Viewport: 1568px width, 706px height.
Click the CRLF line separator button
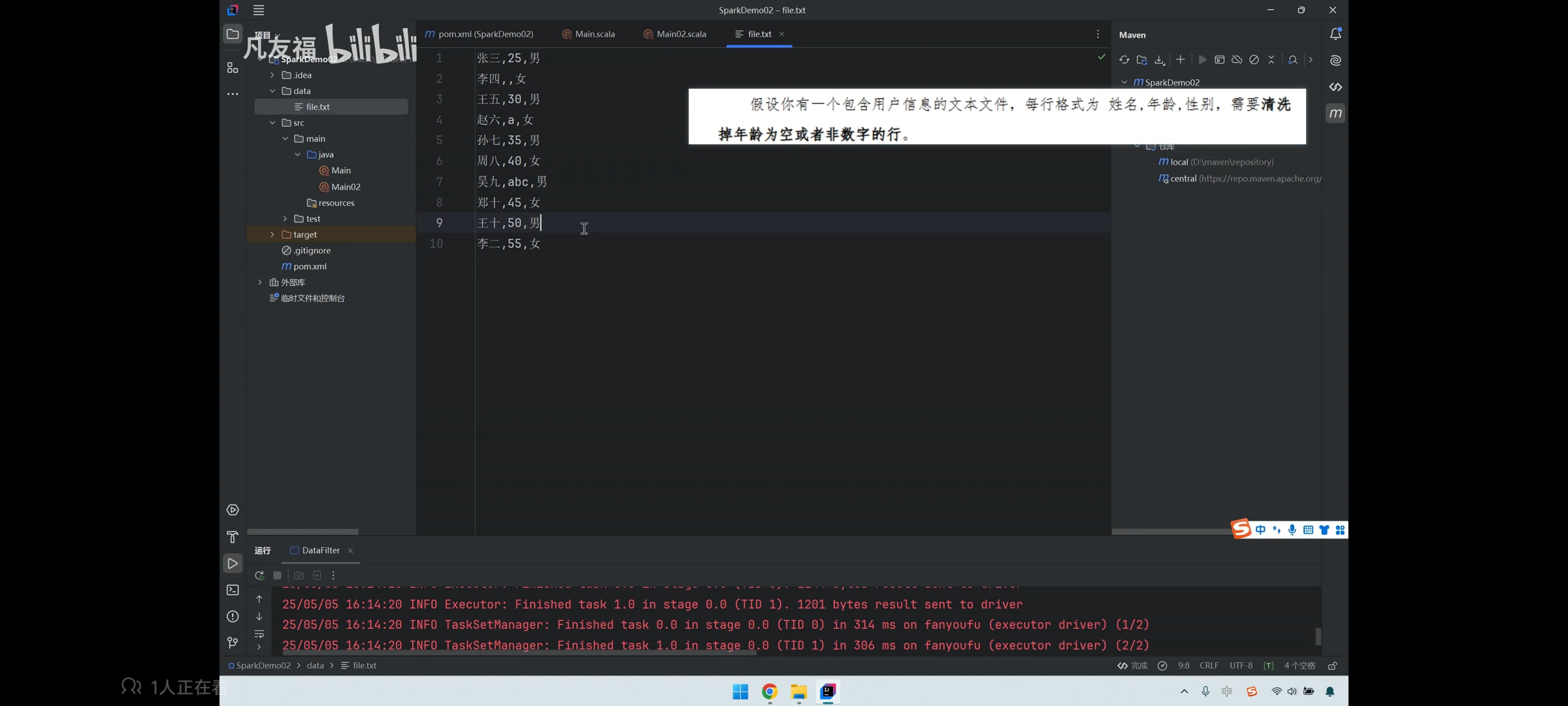(x=1209, y=665)
